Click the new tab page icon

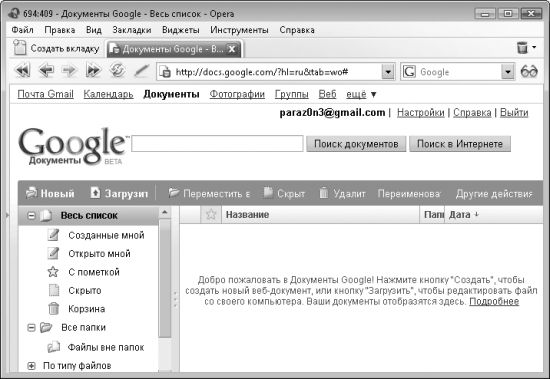[20, 48]
